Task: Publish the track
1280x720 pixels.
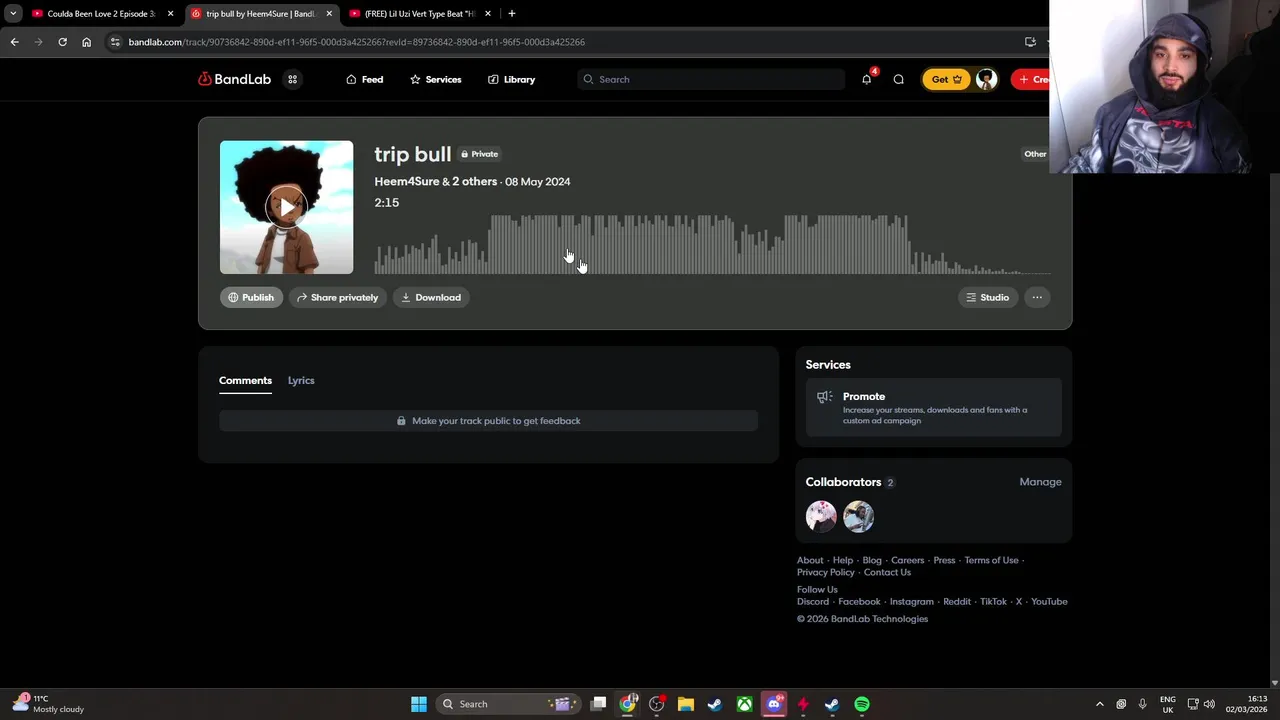Action: pos(250,297)
